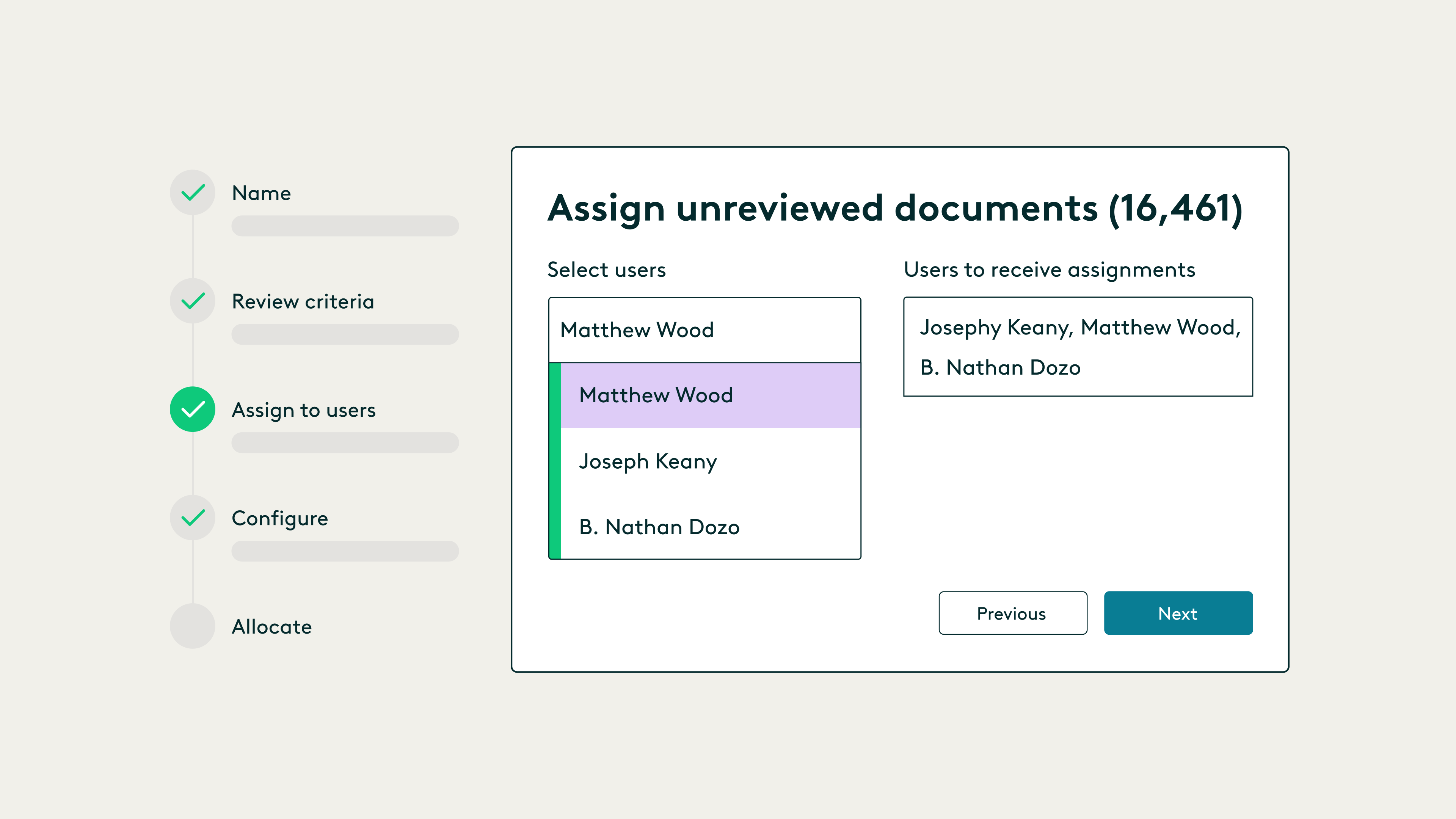Click the Select users search field
Viewport: 1456px width, 819px height.
pyautogui.click(x=704, y=330)
